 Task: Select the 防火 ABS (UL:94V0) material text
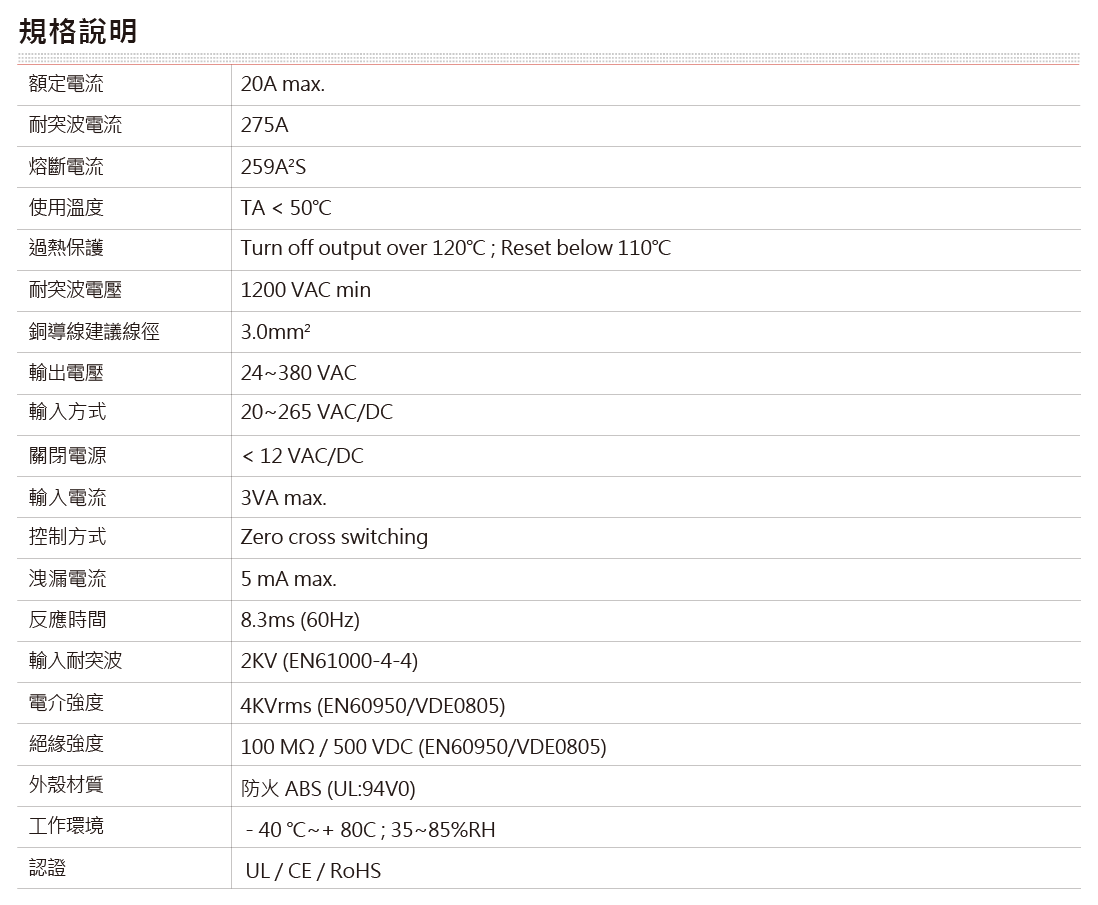click(x=327, y=789)
